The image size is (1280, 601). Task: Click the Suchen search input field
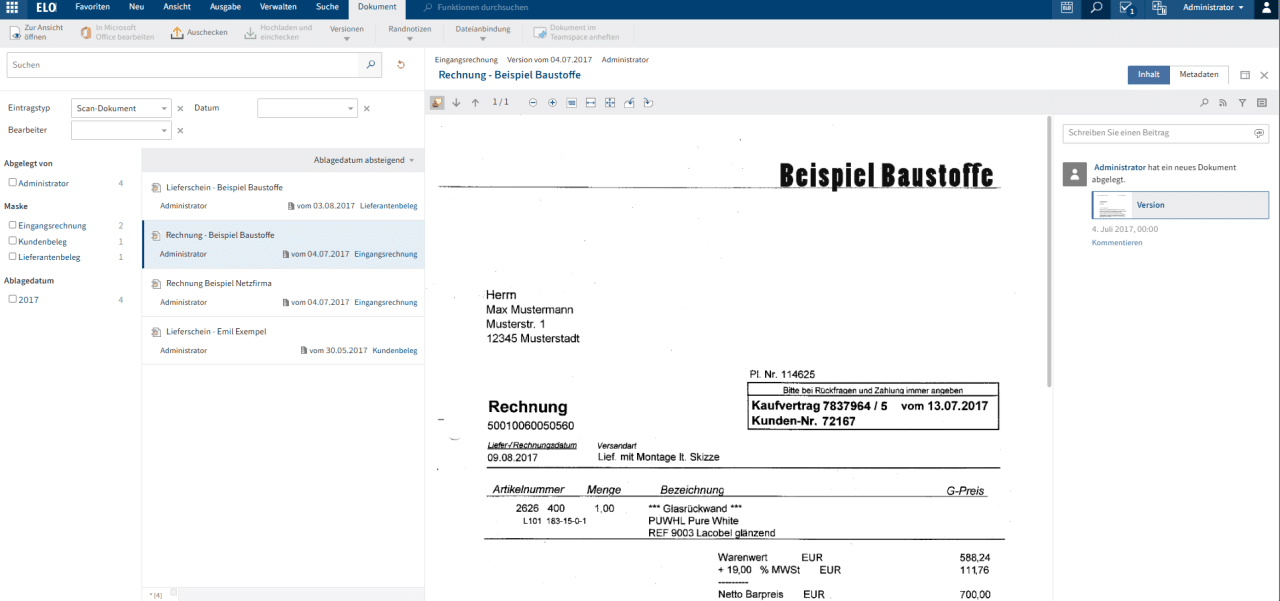pos(183,65)
